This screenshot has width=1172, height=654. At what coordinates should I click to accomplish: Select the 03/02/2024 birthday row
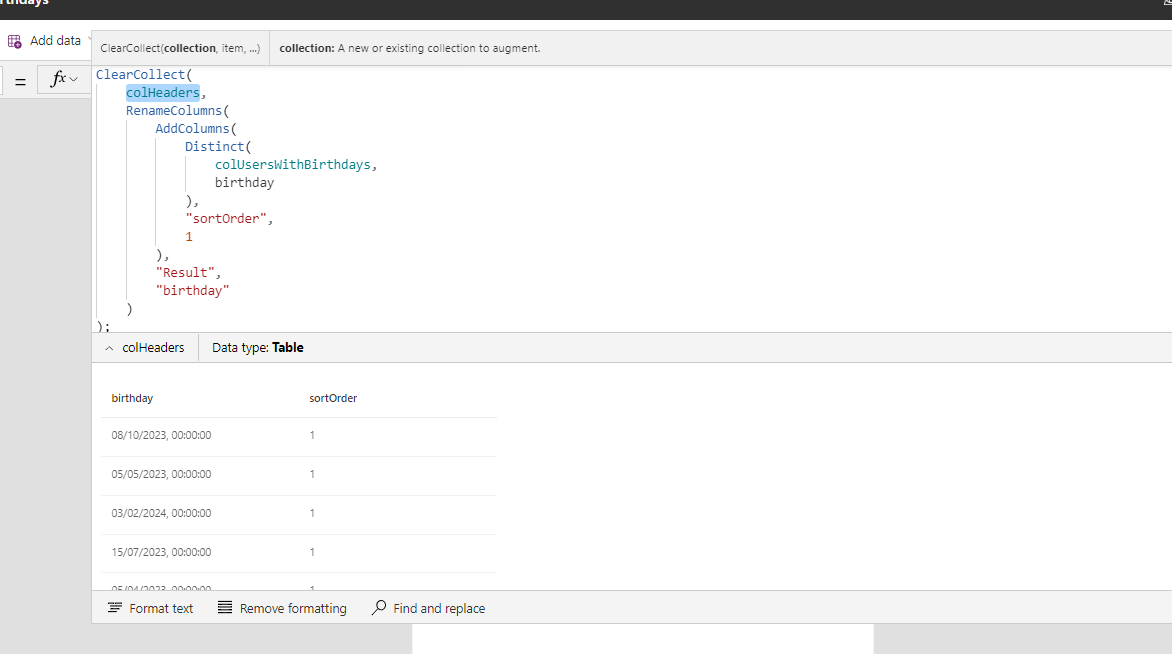161,513
